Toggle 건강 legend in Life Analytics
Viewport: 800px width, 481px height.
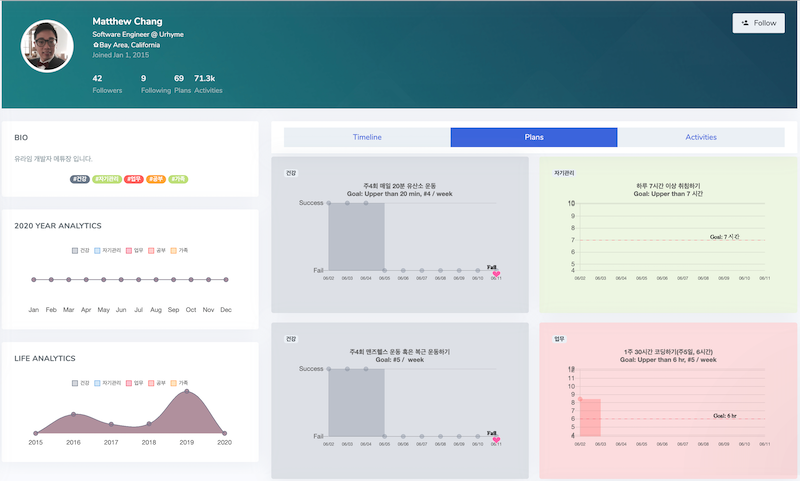tap(81, 383)
